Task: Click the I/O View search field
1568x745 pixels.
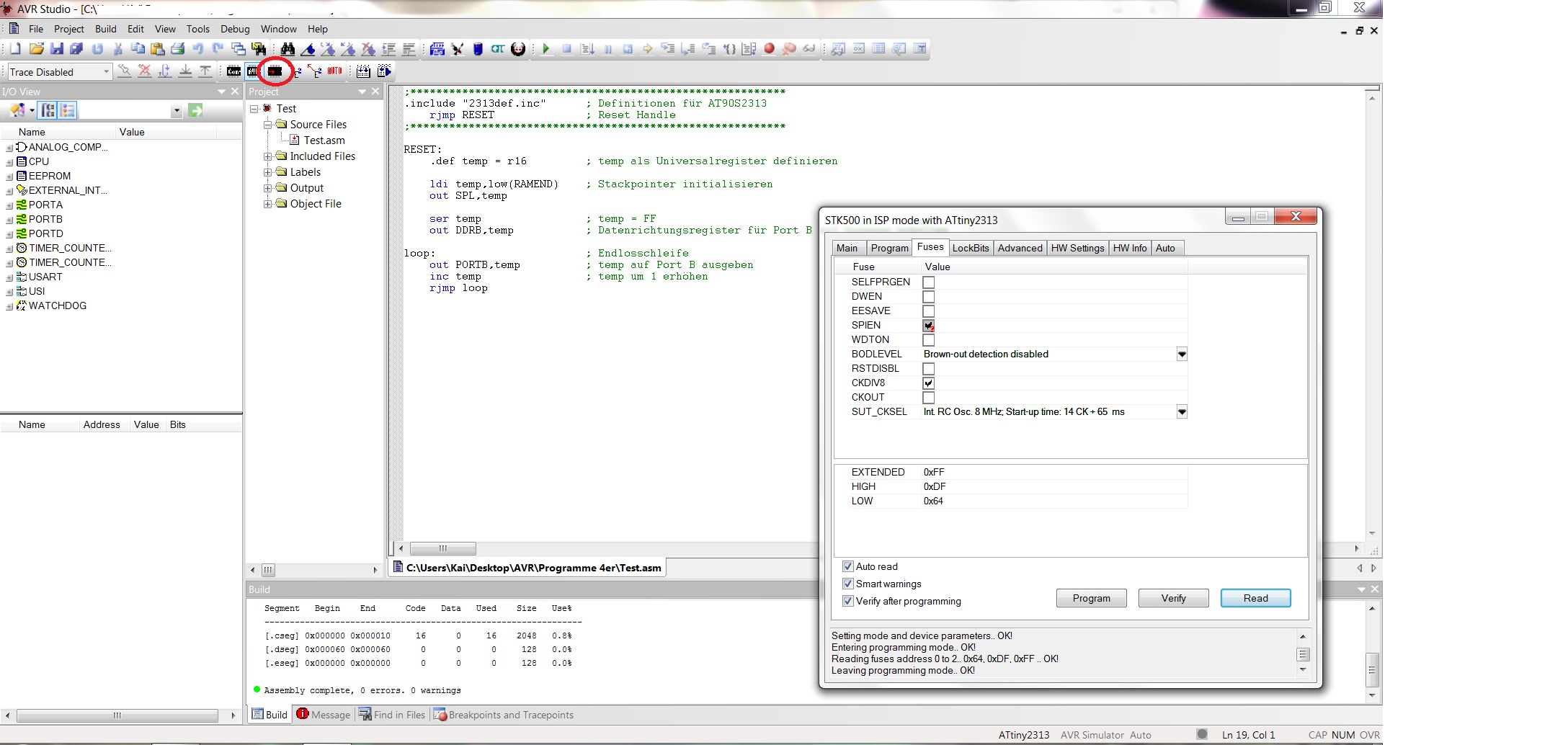Action: point(125,110)
